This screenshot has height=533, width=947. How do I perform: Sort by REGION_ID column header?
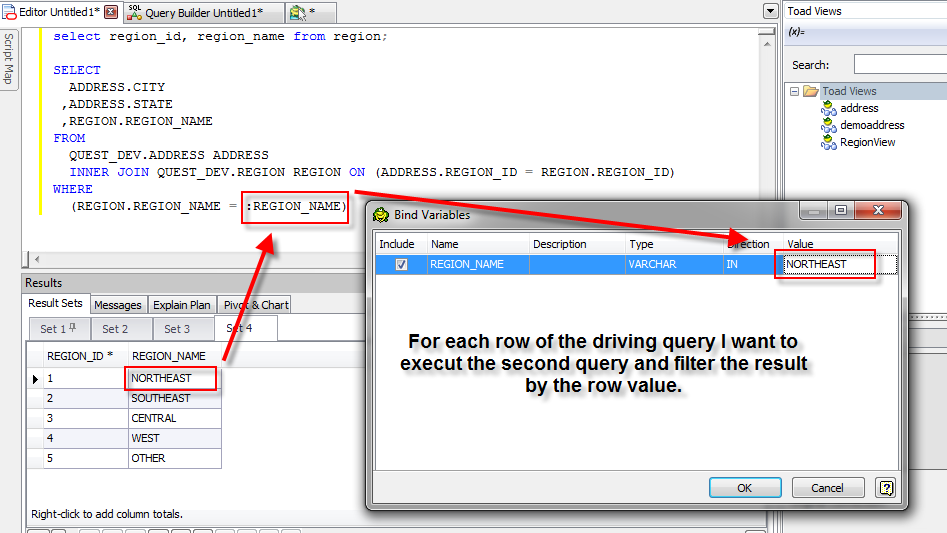(85, 356)
